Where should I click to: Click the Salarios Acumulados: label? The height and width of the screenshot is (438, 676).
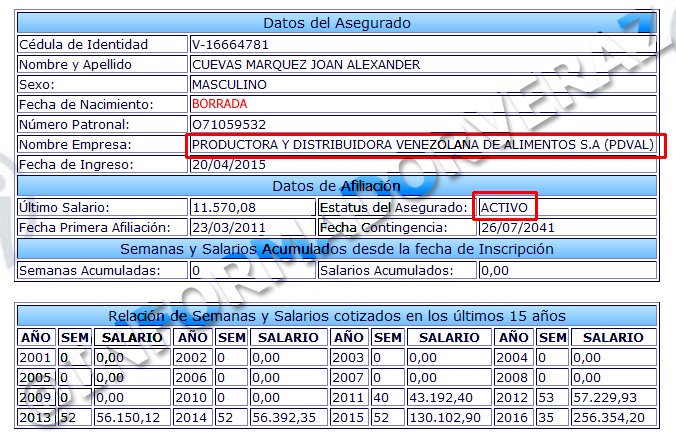[387, 271]
